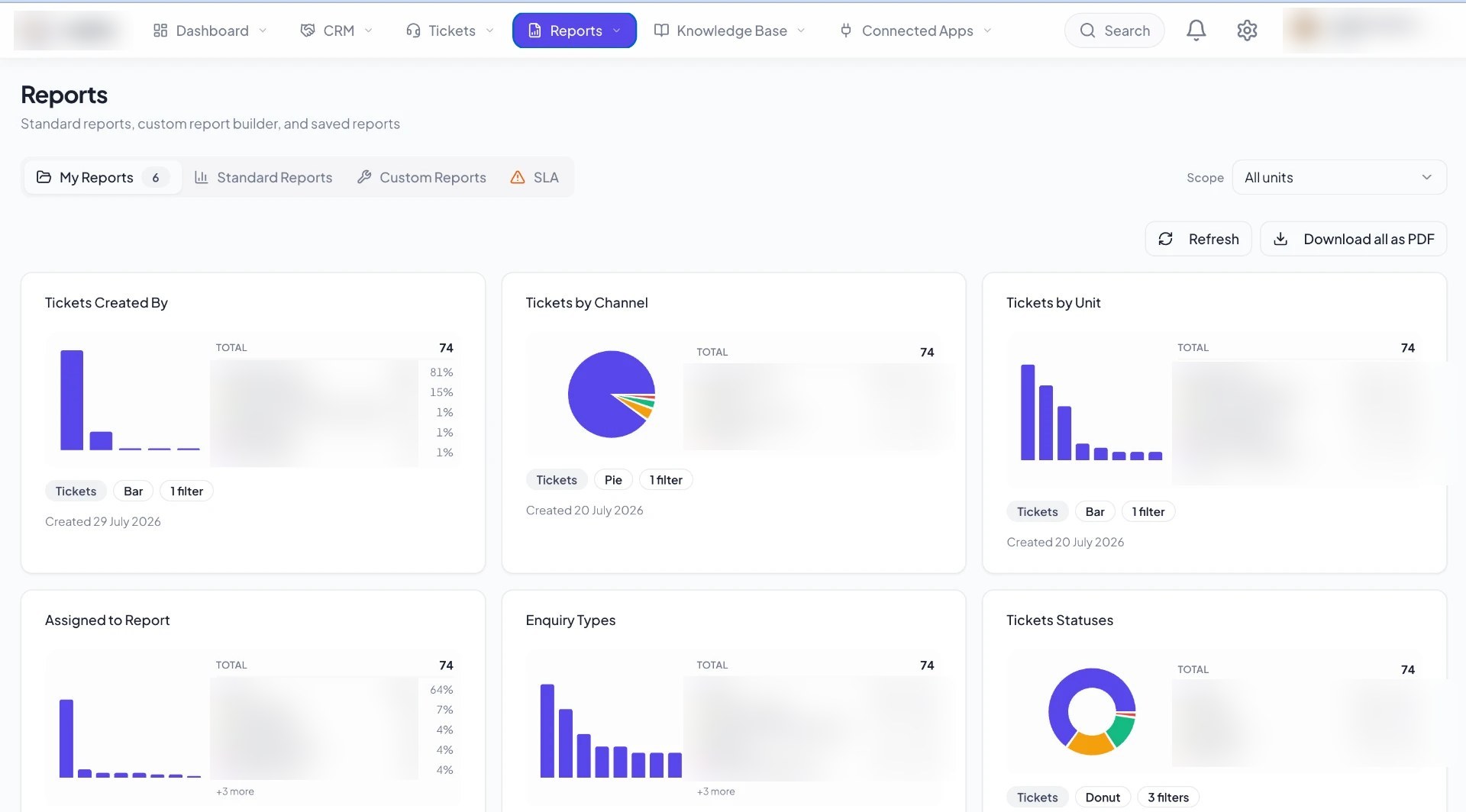Click the 1 filter tag on Tickets by Unit

(x=1148, y=512)
